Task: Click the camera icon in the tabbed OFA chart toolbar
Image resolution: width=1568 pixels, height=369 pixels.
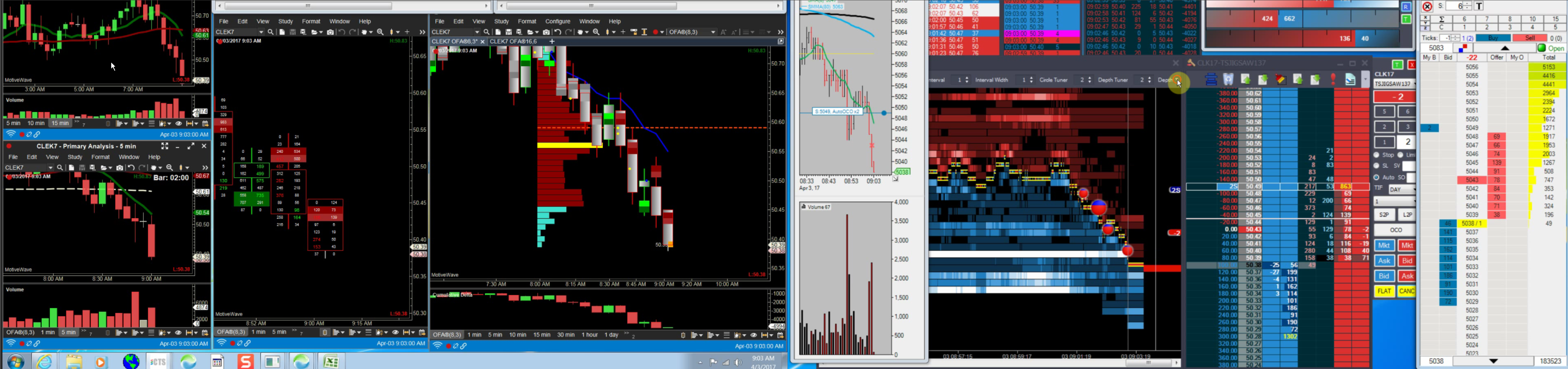Action: tap(546, 32)
